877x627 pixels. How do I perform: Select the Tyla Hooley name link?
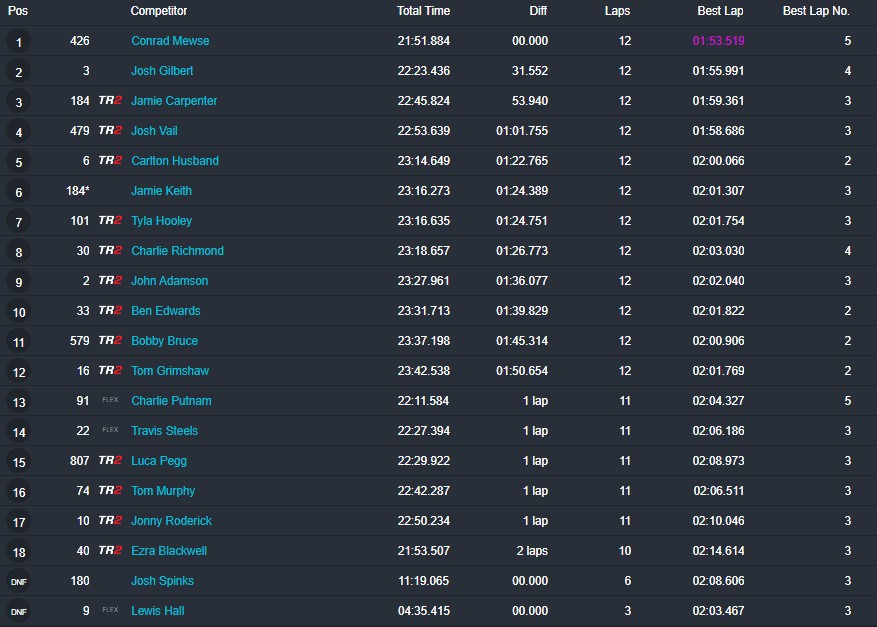(x=161, y=221)
